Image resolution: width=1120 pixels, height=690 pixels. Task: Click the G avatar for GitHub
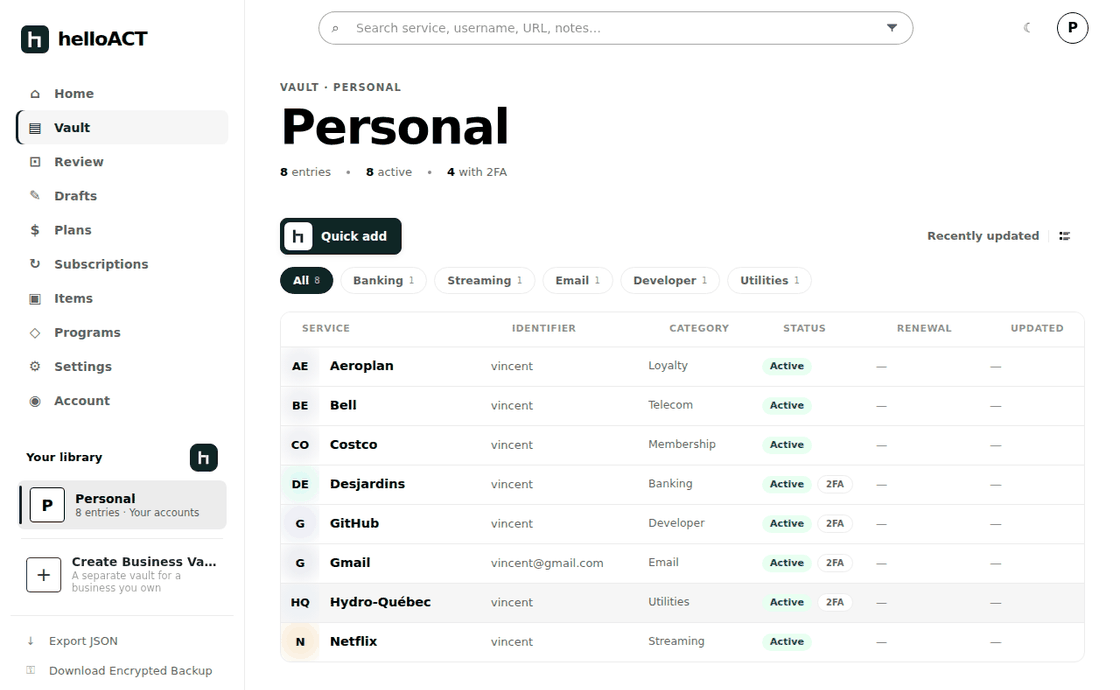pos(300,524)
